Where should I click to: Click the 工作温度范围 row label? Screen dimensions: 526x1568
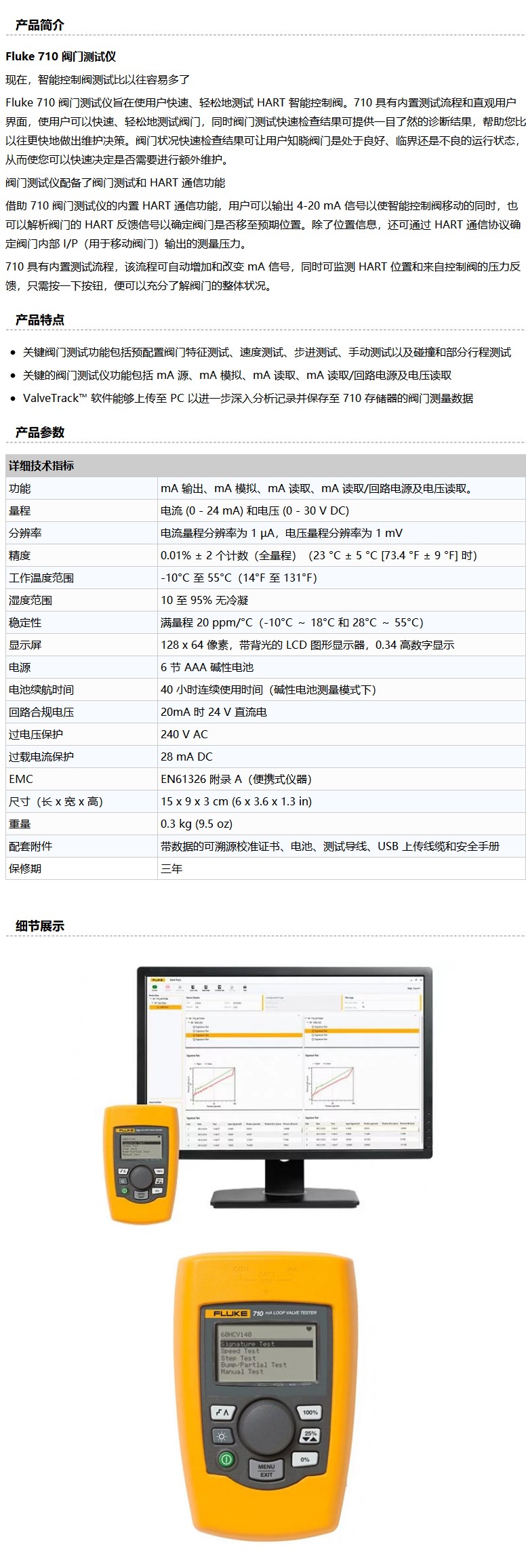pos(41,578)
